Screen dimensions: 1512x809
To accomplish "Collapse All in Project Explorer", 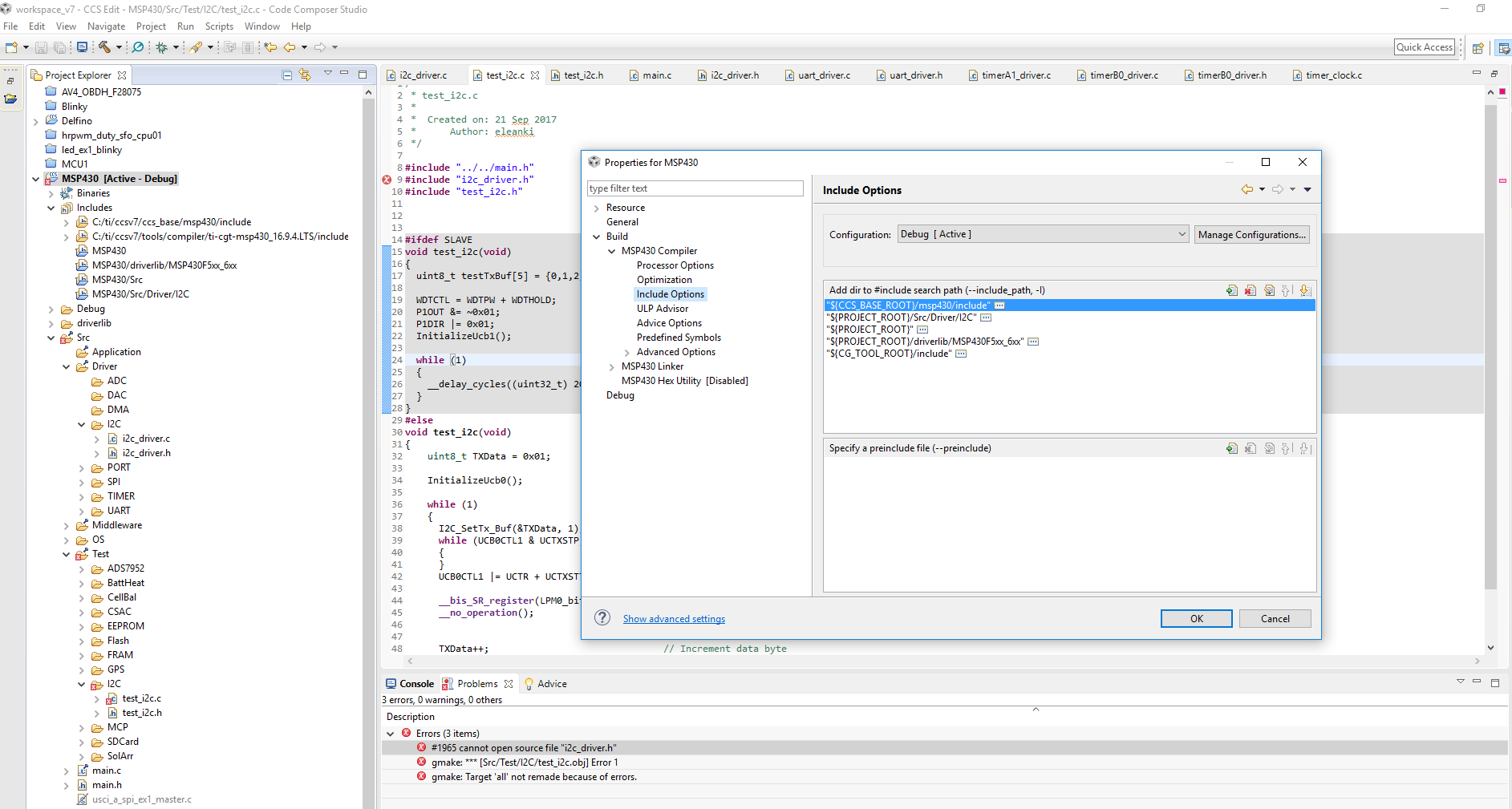I will [287, 75].
